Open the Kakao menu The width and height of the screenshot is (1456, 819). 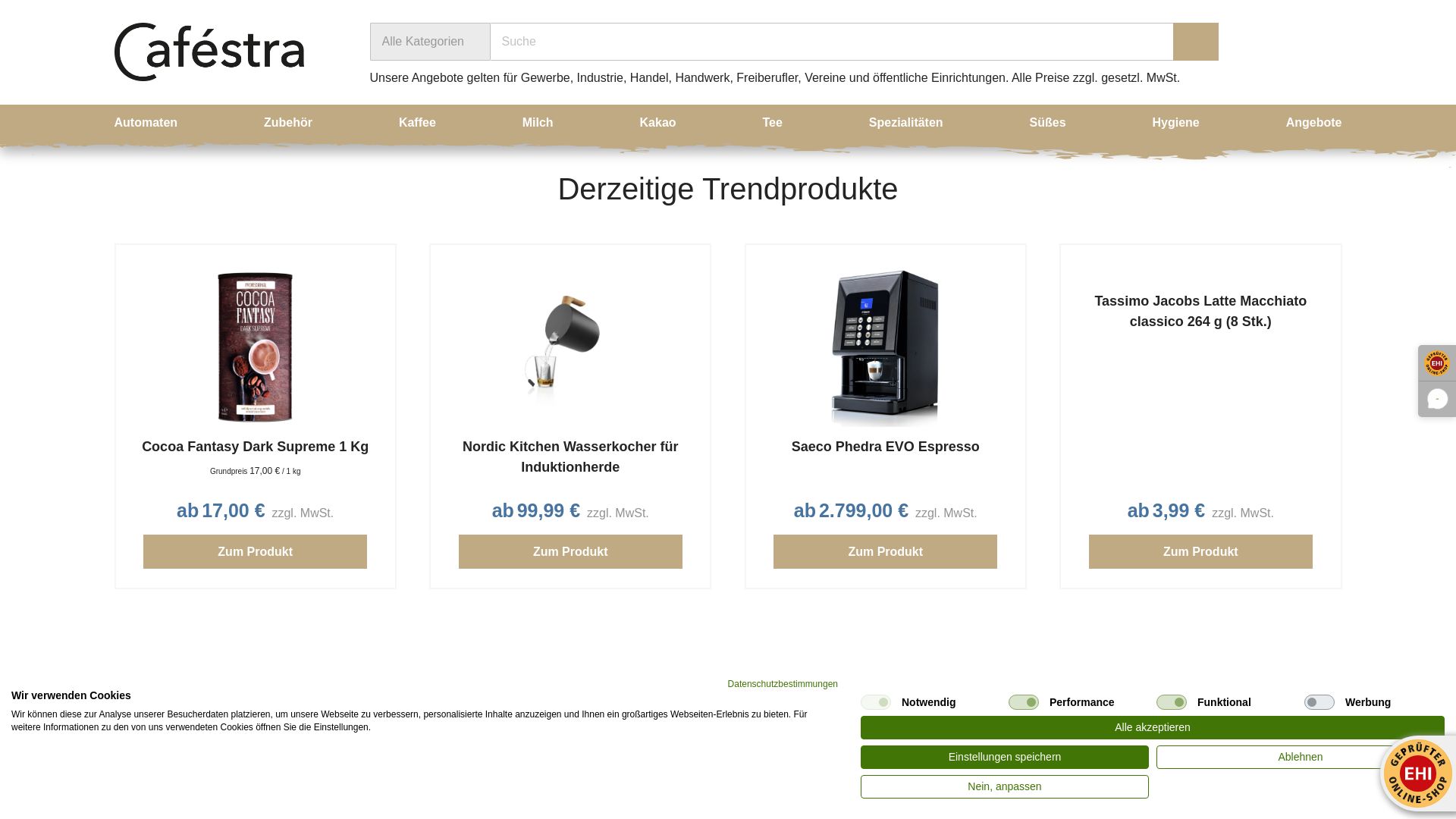tap(657, 123)
